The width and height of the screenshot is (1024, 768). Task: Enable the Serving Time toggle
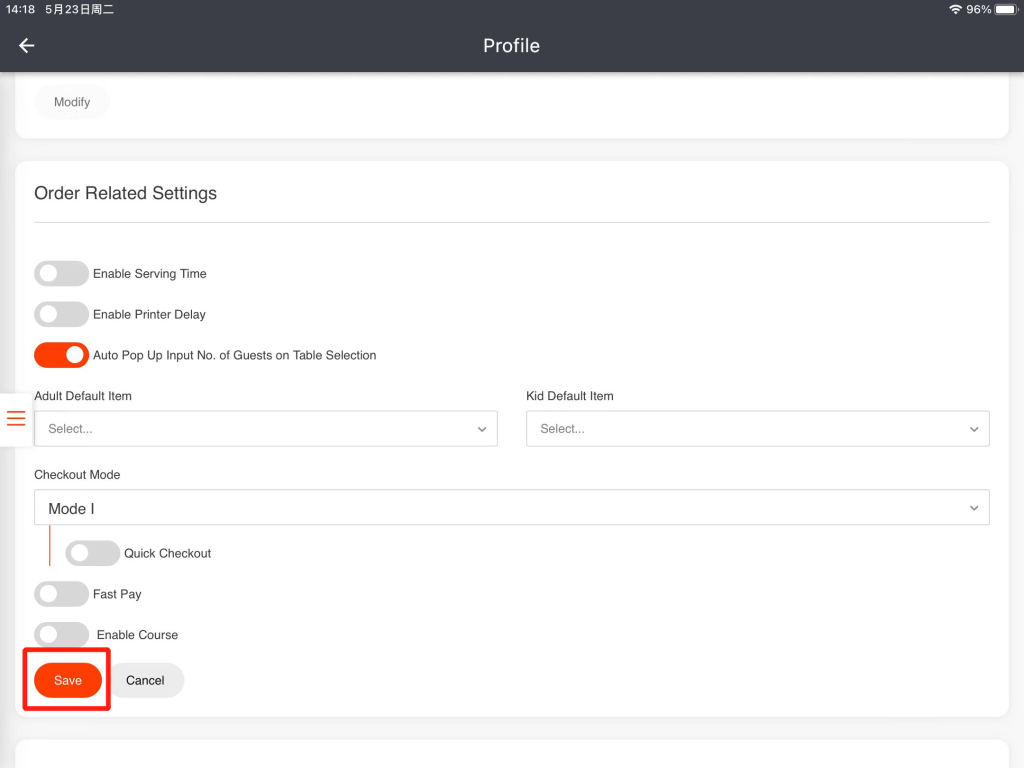coord(61,274)
